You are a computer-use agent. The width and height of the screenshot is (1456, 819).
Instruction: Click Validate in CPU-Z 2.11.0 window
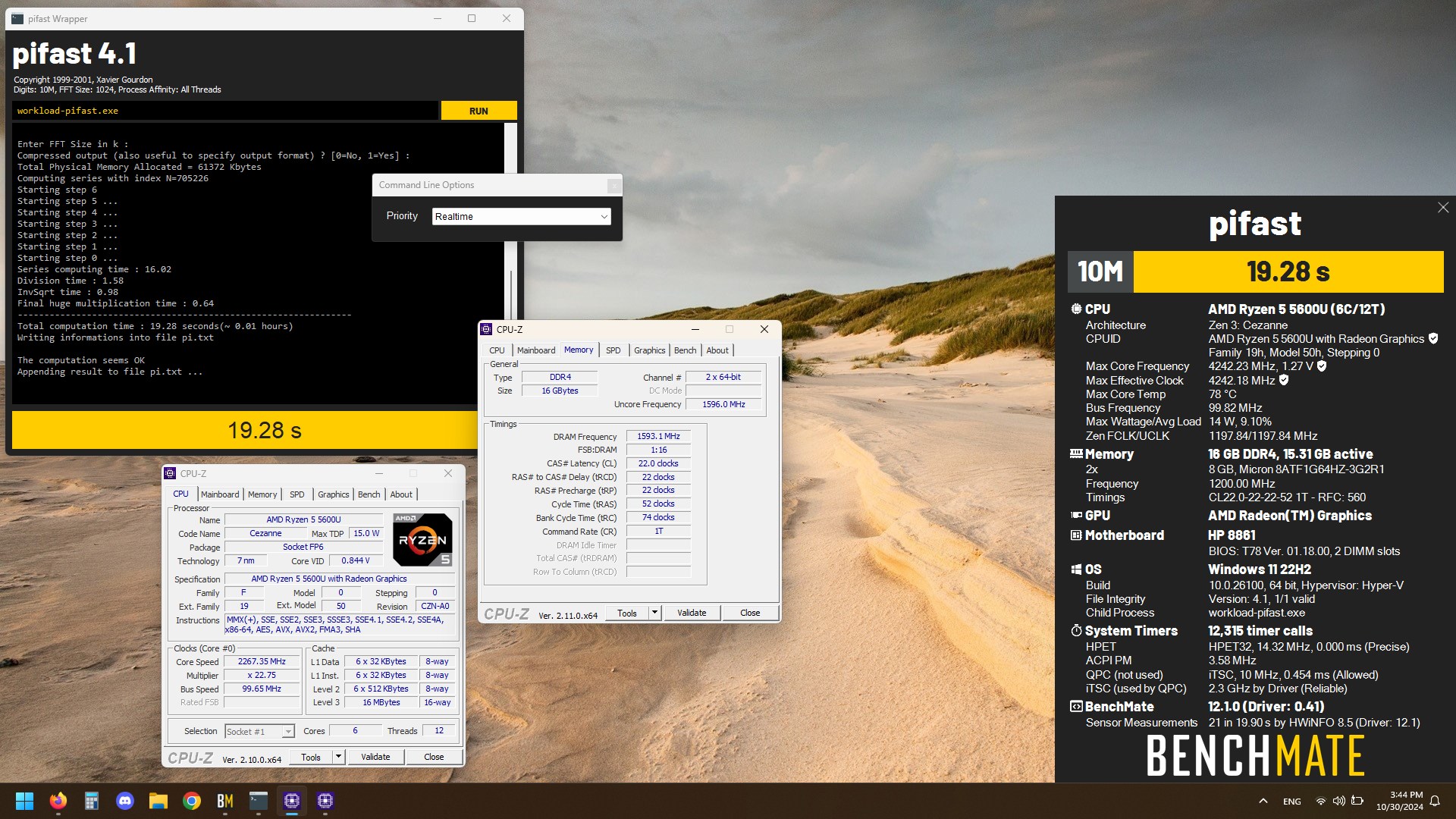tap(692, 613)
